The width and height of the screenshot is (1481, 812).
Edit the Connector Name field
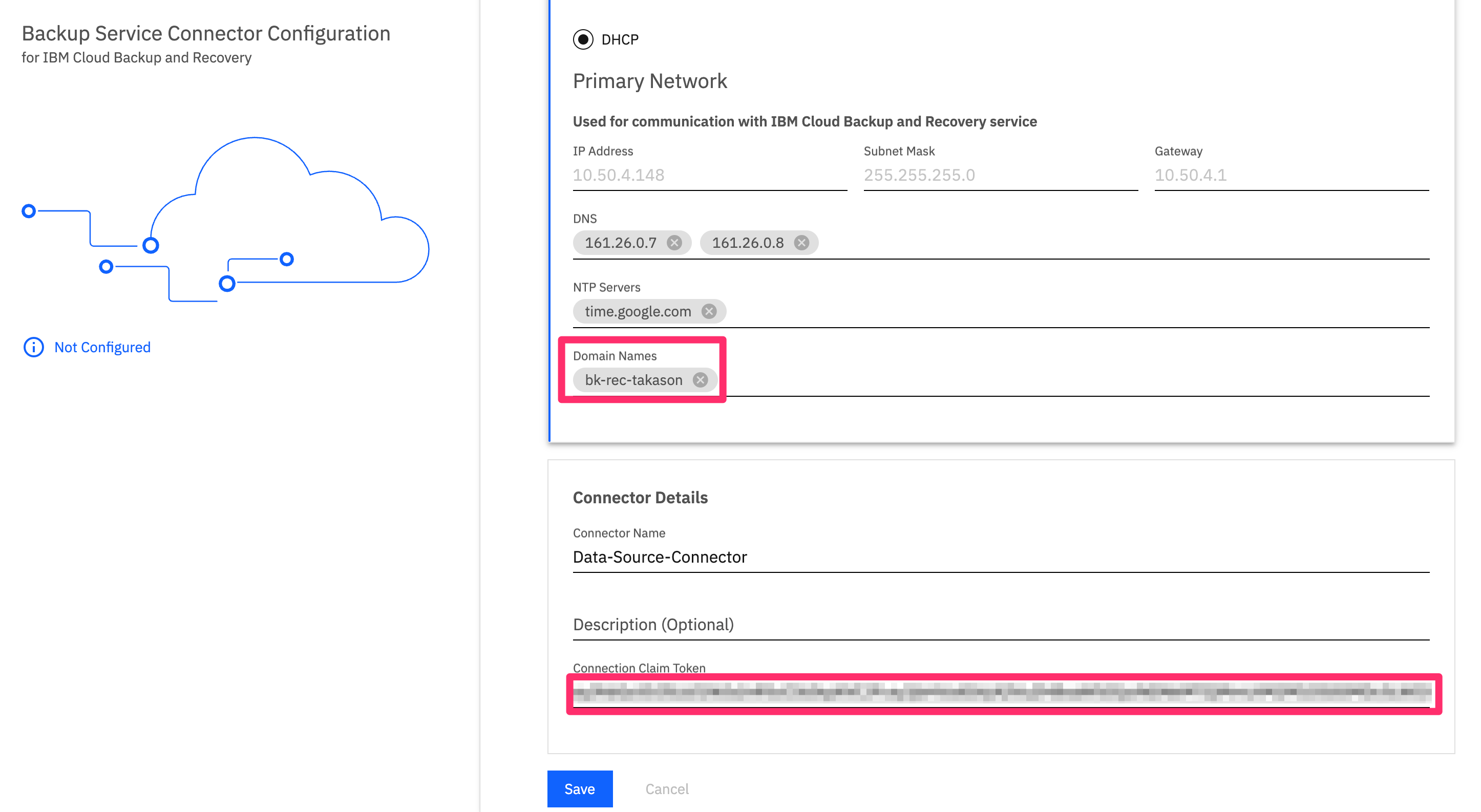coord(1000,557)
